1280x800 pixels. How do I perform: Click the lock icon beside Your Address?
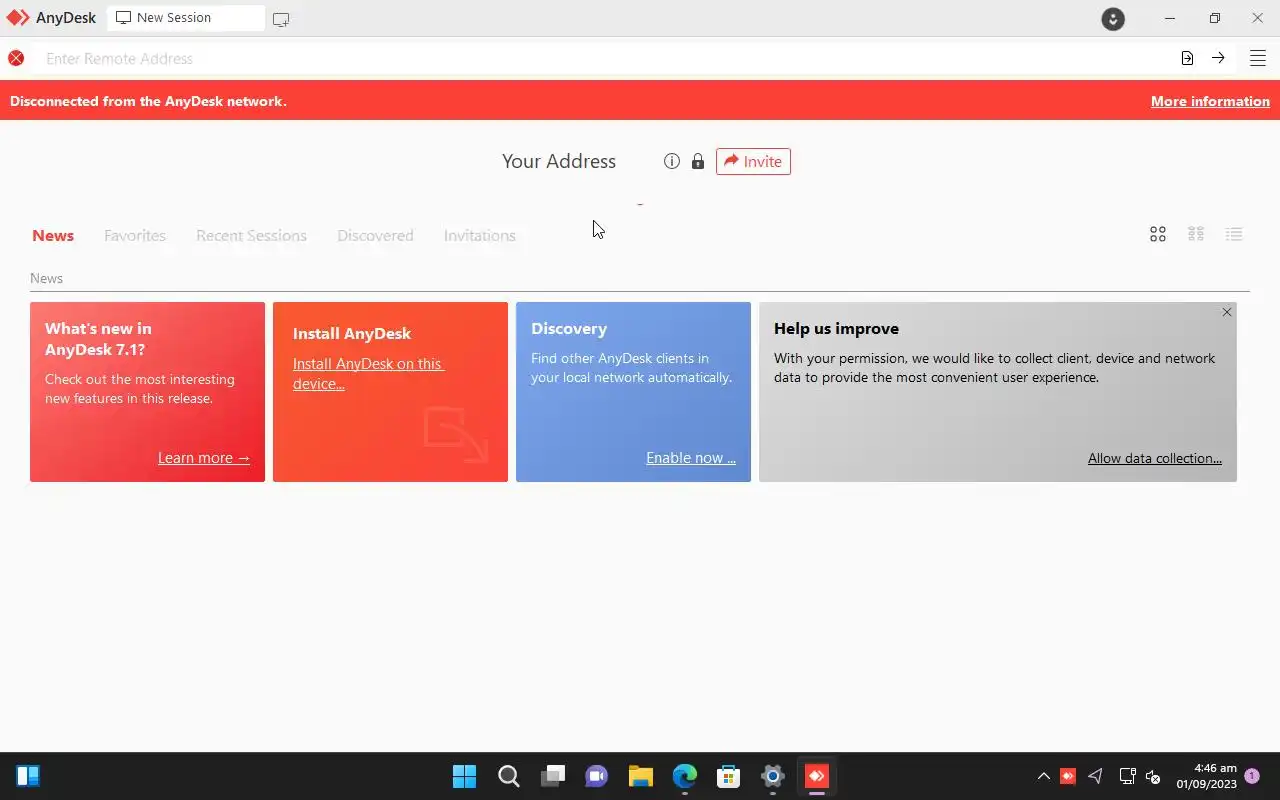coord(698,161)
